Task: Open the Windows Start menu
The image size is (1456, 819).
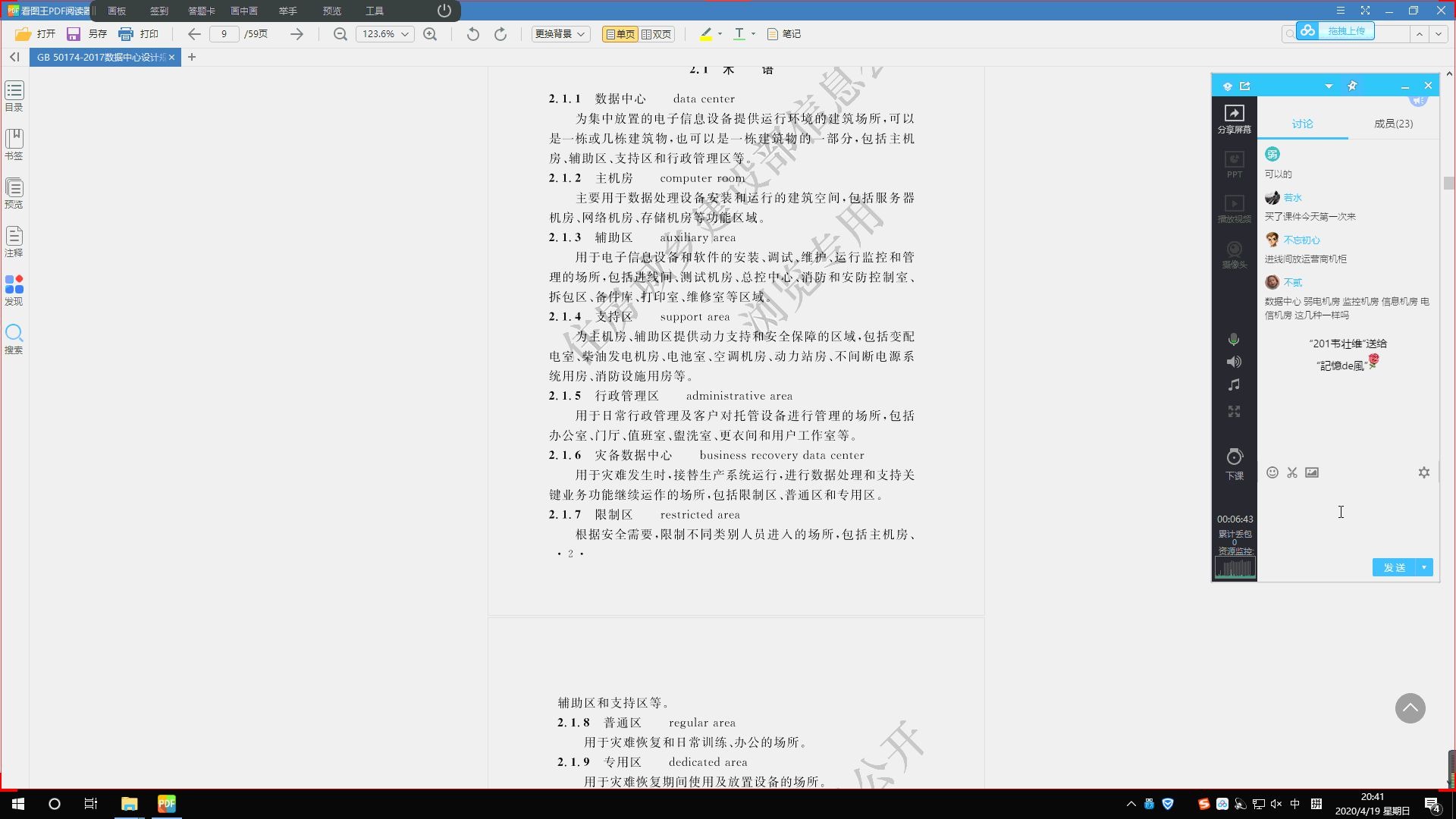Action: pyautogui.click(x=18, y=804)
